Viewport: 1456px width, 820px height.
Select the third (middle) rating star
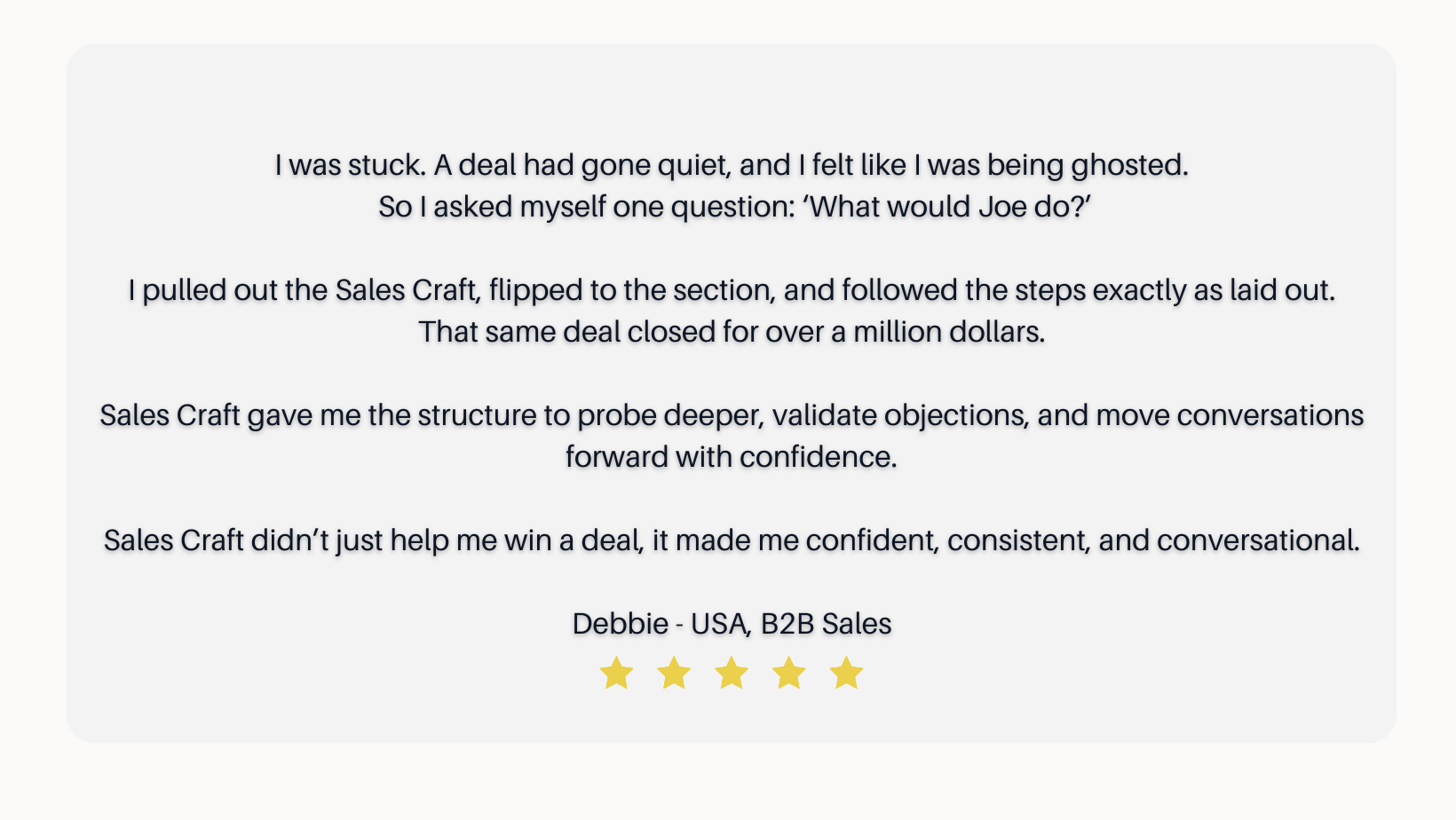732,674
